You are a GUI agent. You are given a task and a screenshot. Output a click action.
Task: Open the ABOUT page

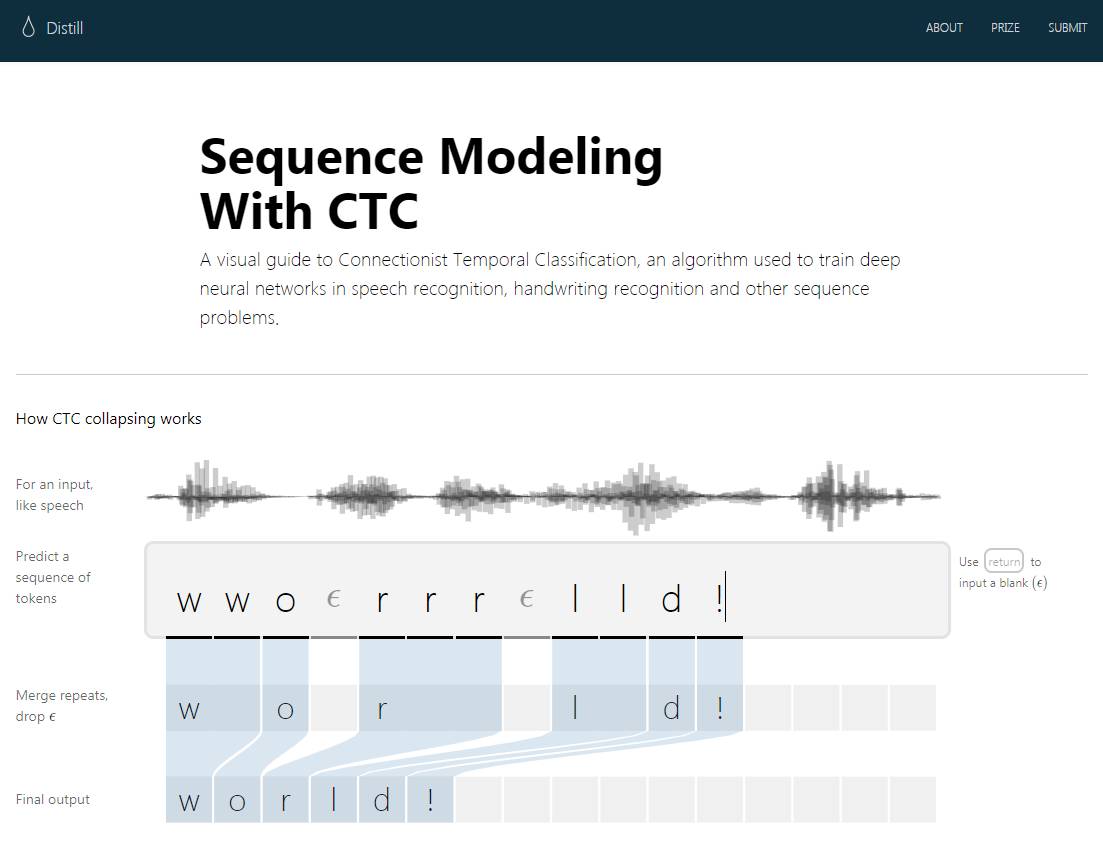944,28
